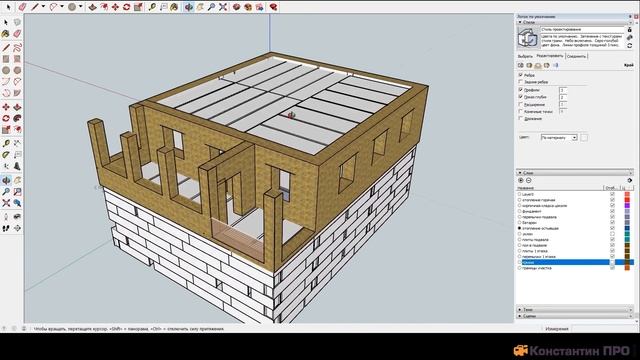Image resolution: width=640 pixels, height=360 pixels.
Task: Open the Modeling settings icon in Styles
Action: [556, 65]
